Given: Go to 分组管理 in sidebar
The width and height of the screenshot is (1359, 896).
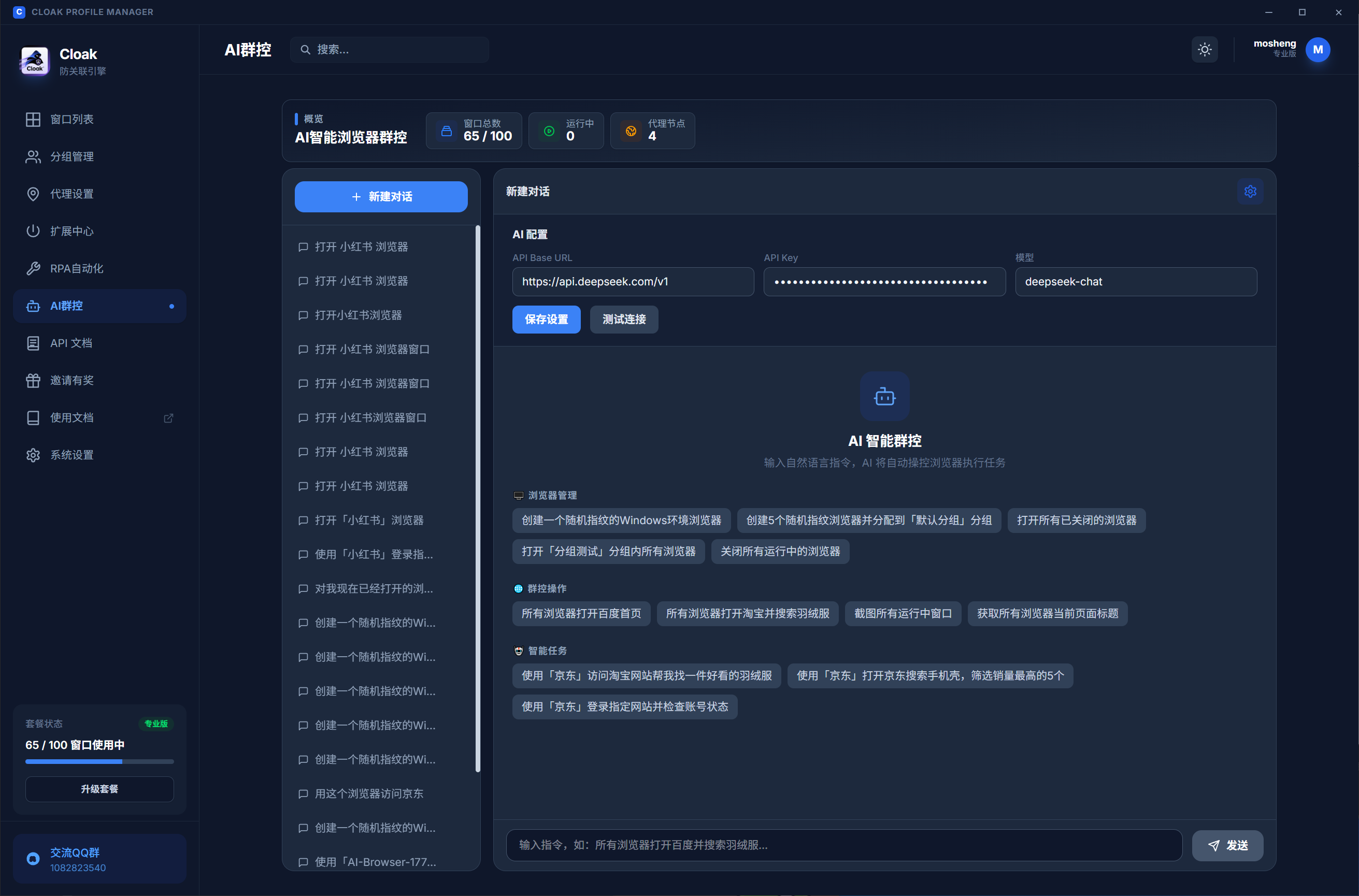Looking at the screenshot, I should click(71, 156).
